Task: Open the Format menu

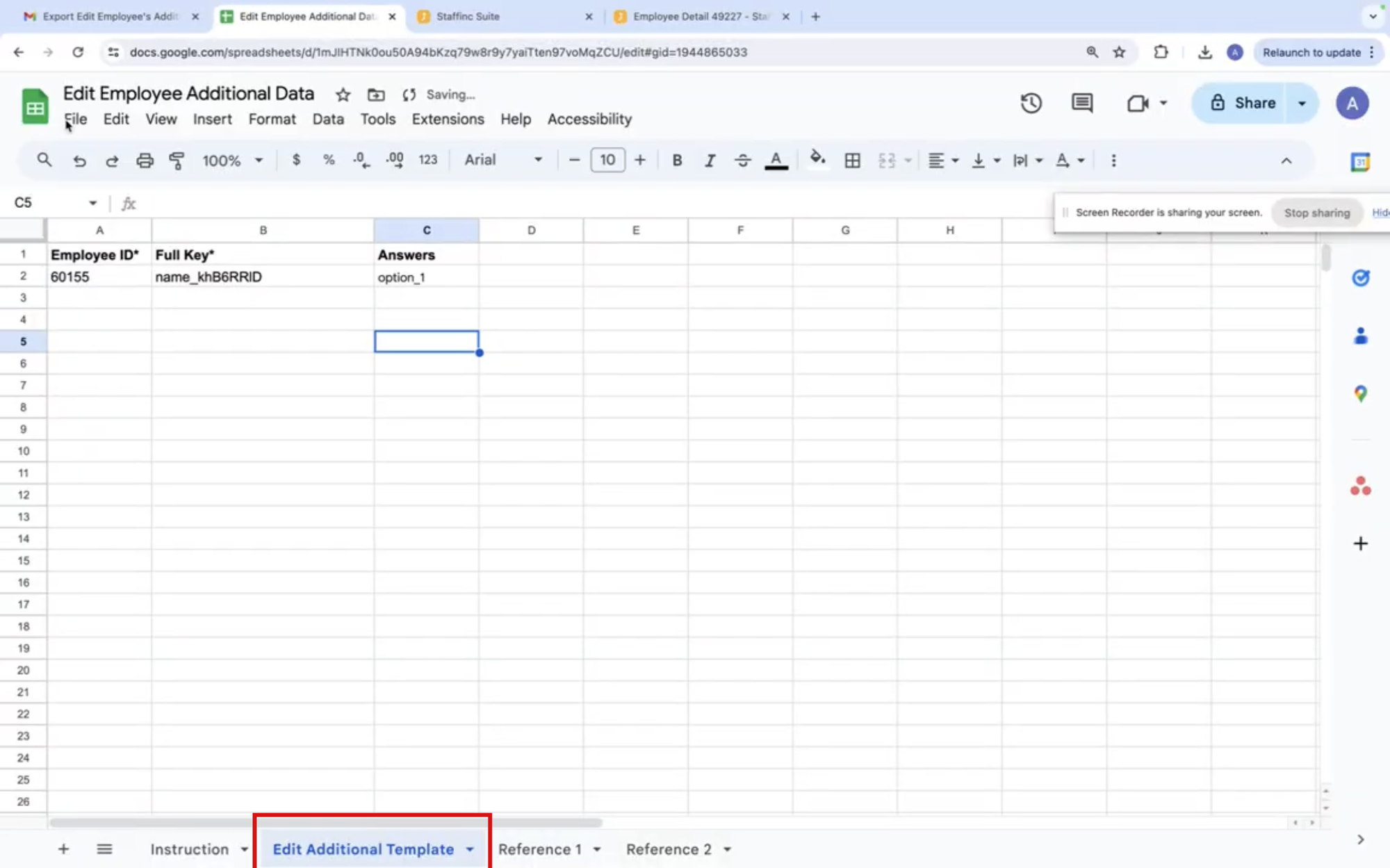Action: (x=272, y=119)
